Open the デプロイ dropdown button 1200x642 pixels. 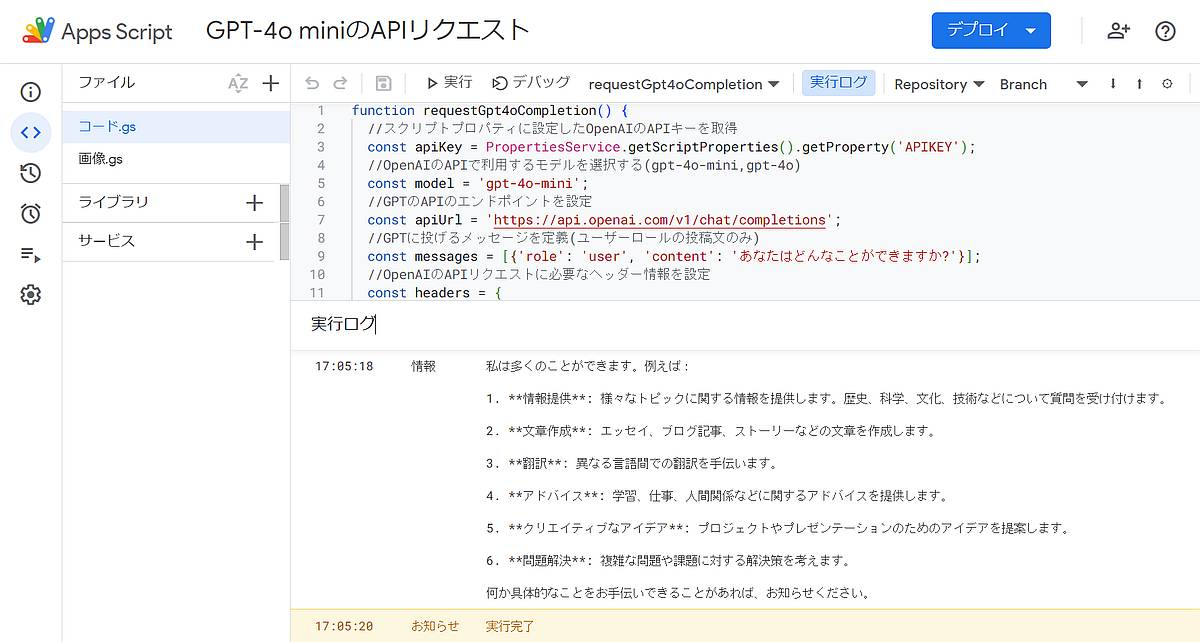991,30
